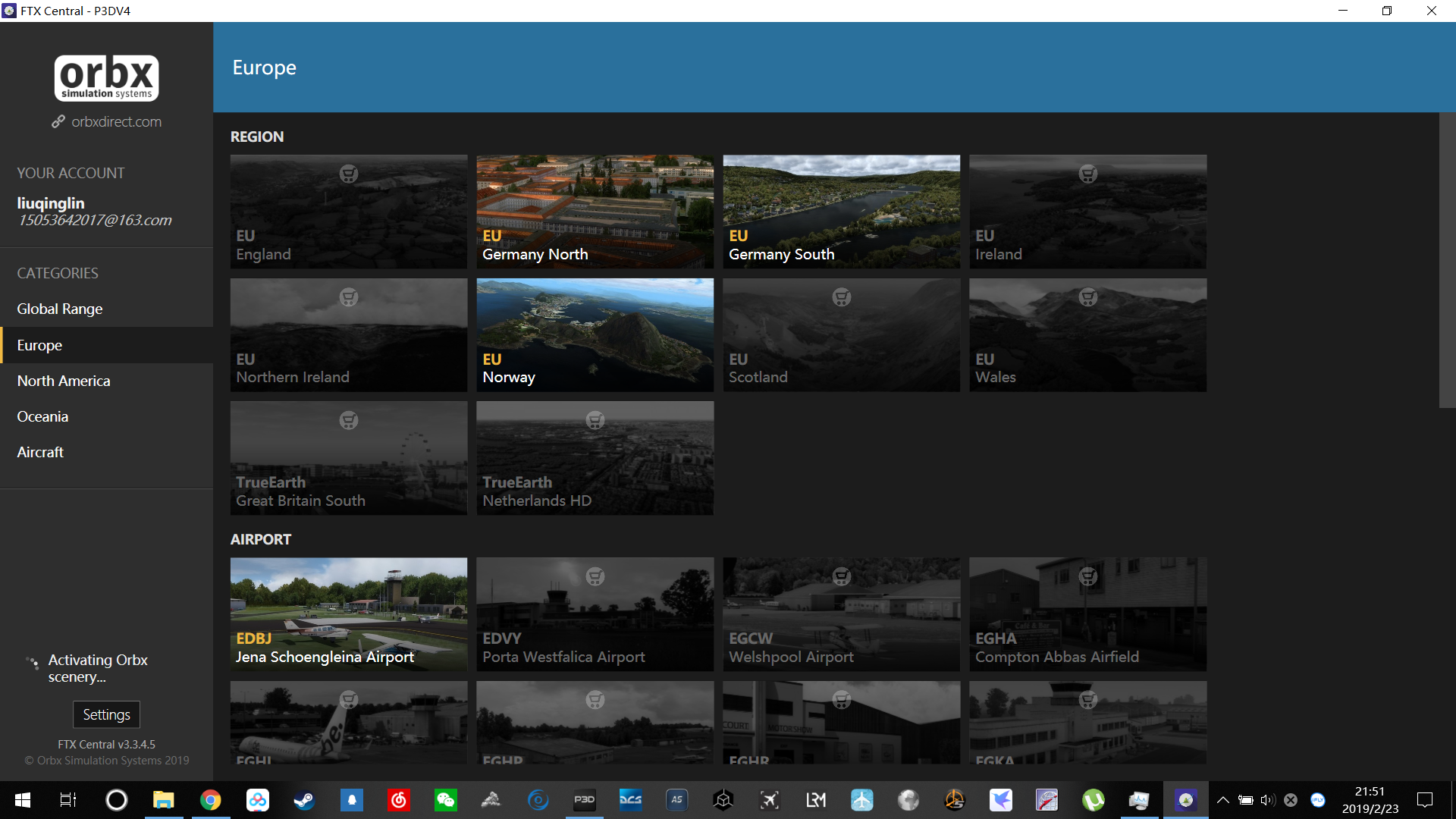Click the vertical scrollbar thumb

(1448, 261)
